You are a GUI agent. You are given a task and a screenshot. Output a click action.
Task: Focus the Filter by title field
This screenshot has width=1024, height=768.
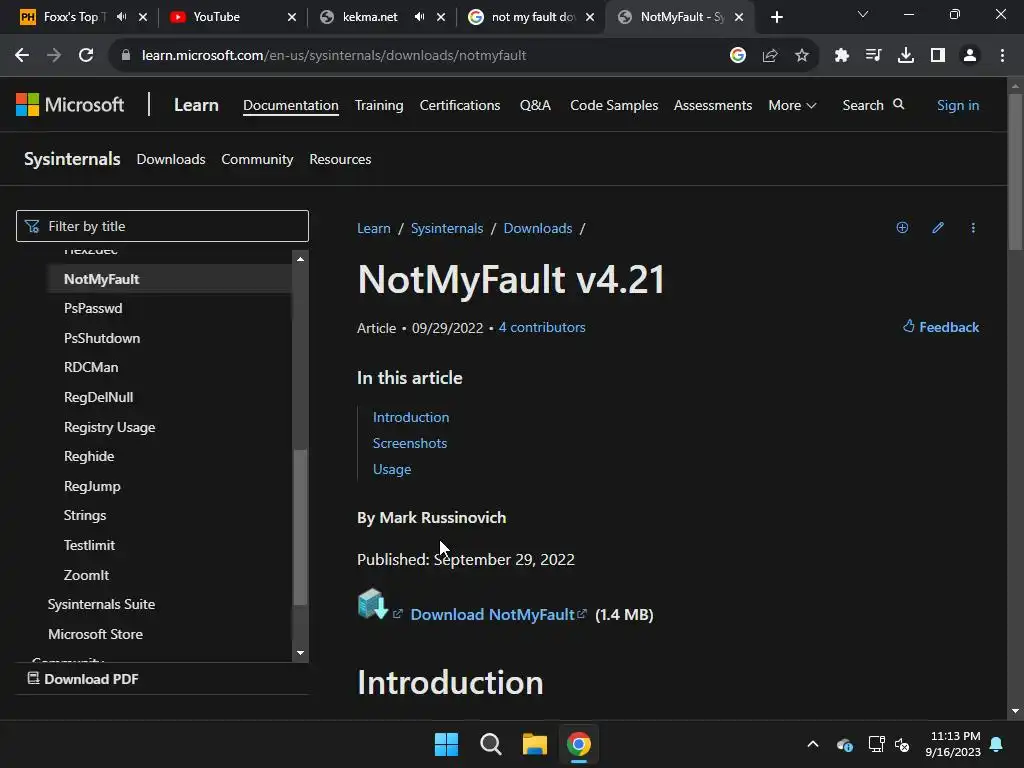point(162,226)
